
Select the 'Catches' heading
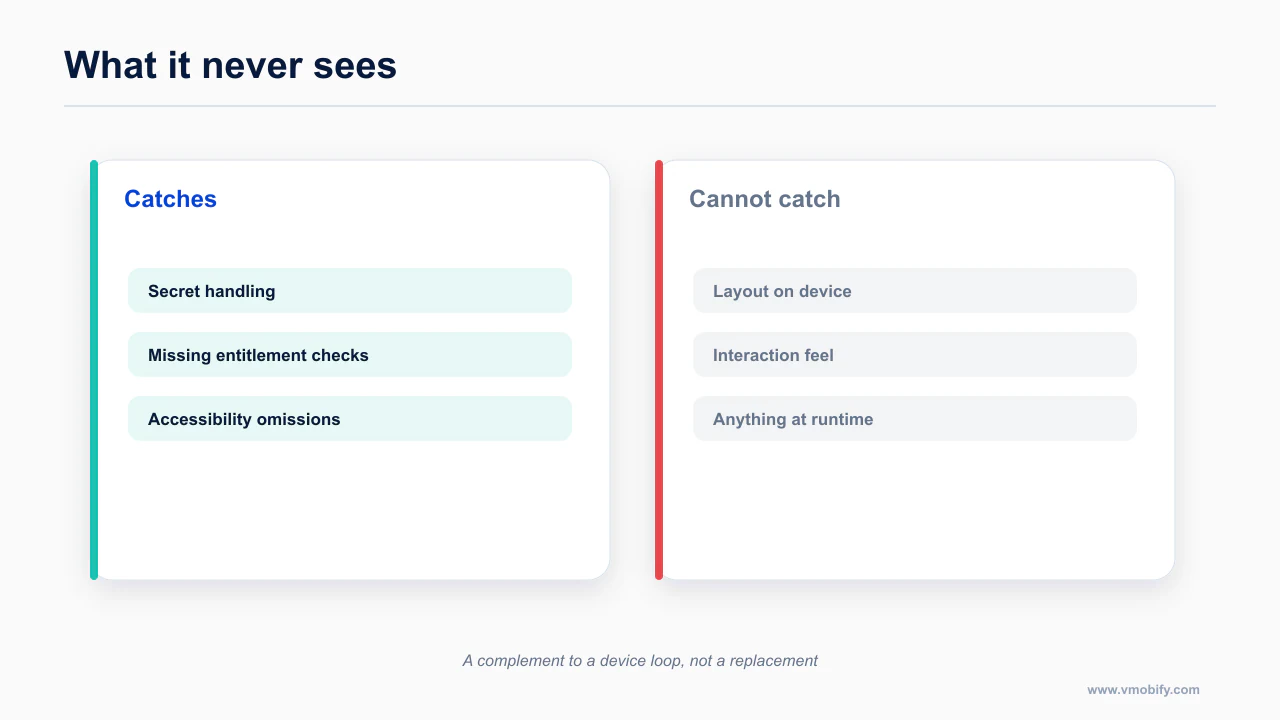coord(170,199)
